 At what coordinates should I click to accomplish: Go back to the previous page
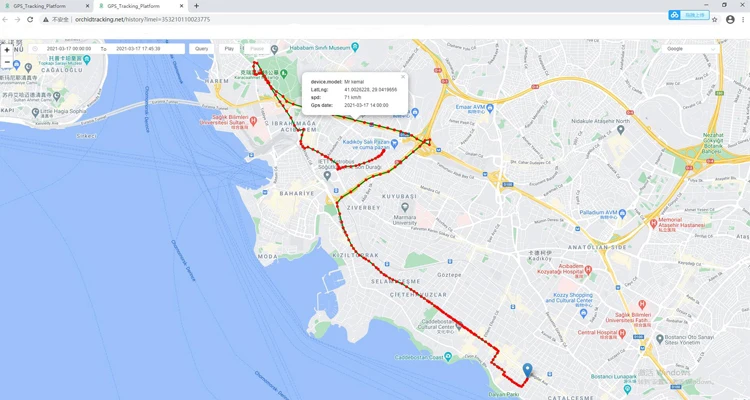point(5,20)
